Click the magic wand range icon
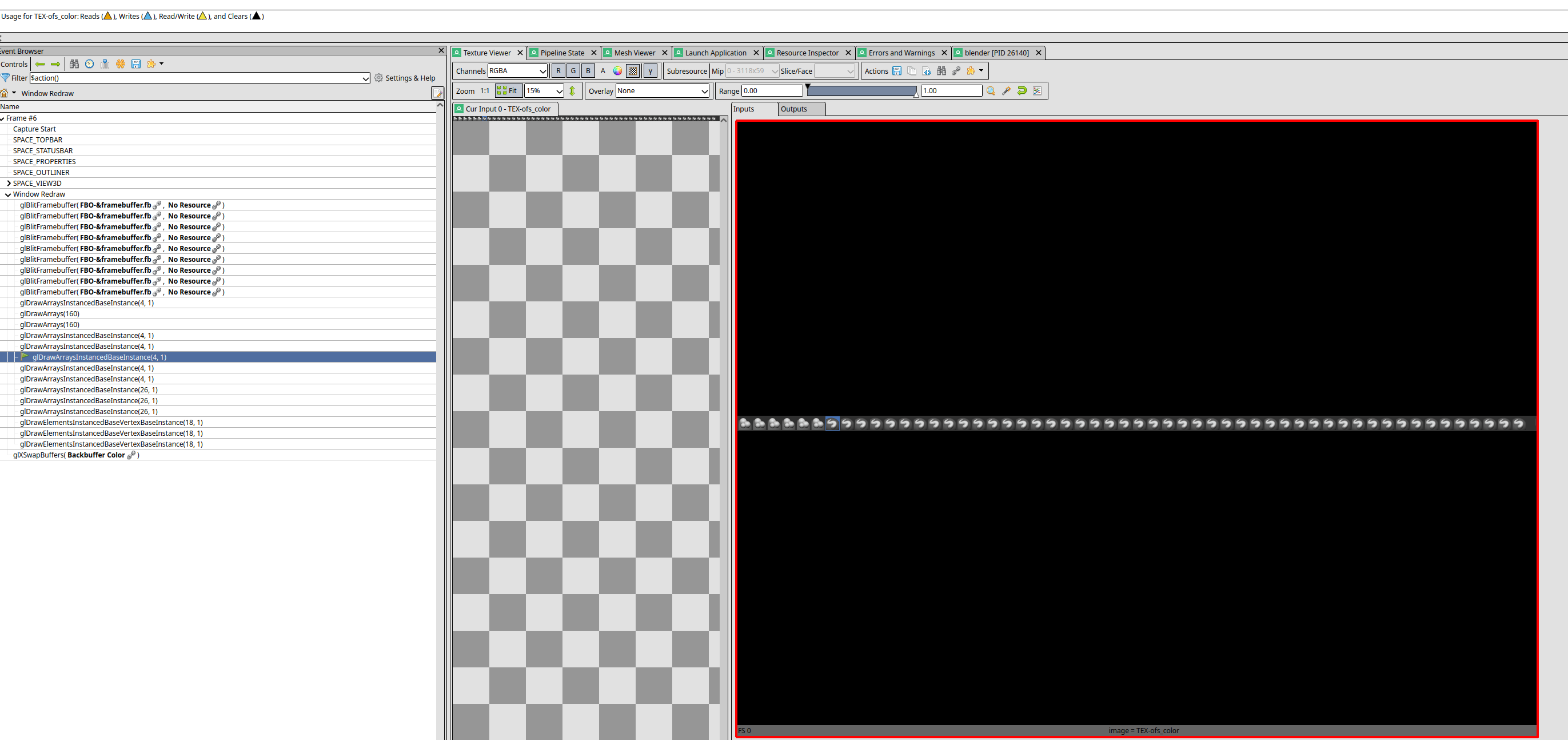 1006,91
